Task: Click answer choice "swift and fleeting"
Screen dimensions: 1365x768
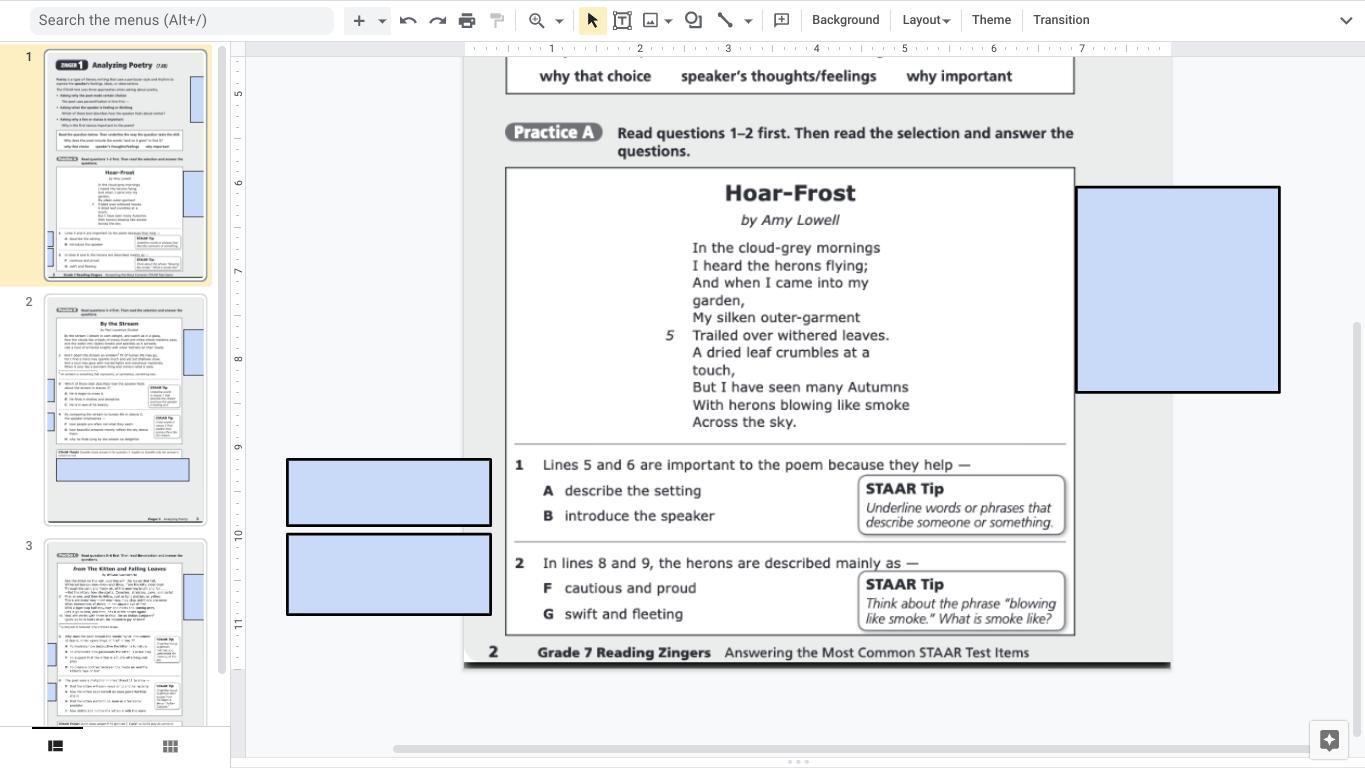Action: pos(624,614)
